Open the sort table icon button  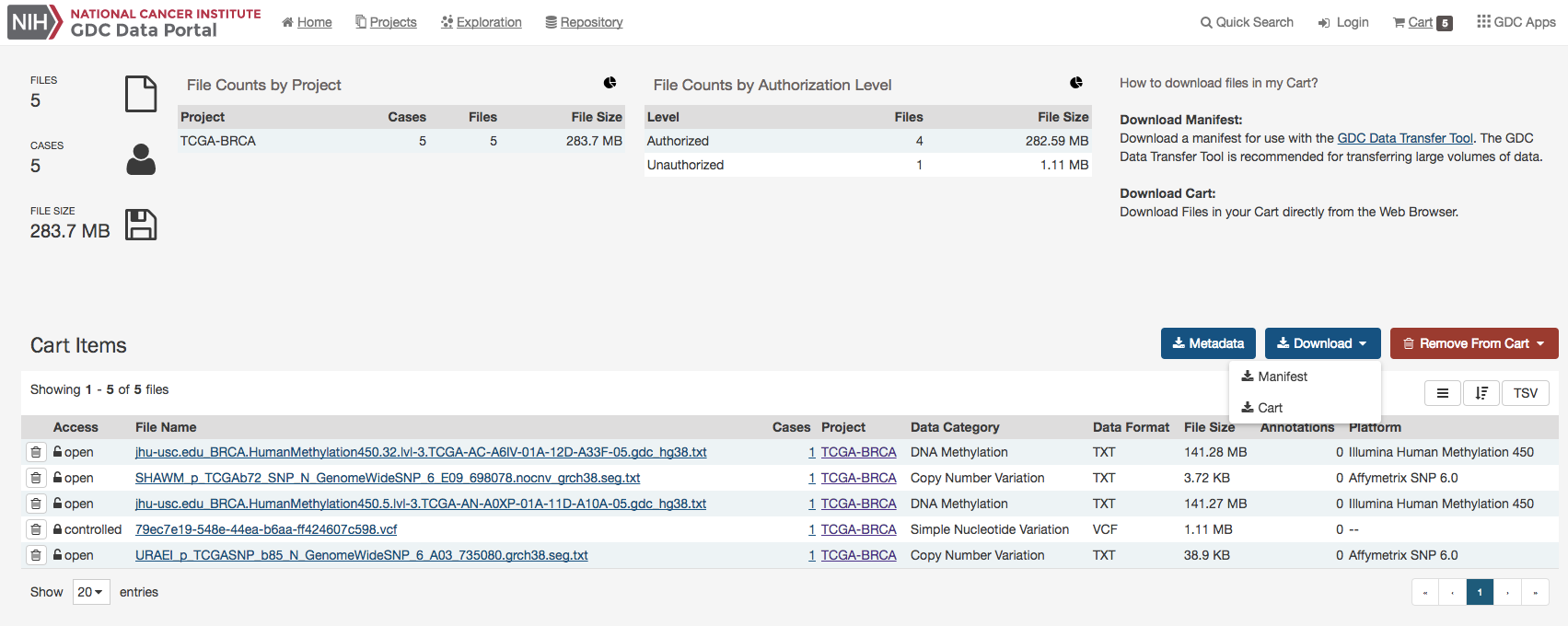[1481, 393]
